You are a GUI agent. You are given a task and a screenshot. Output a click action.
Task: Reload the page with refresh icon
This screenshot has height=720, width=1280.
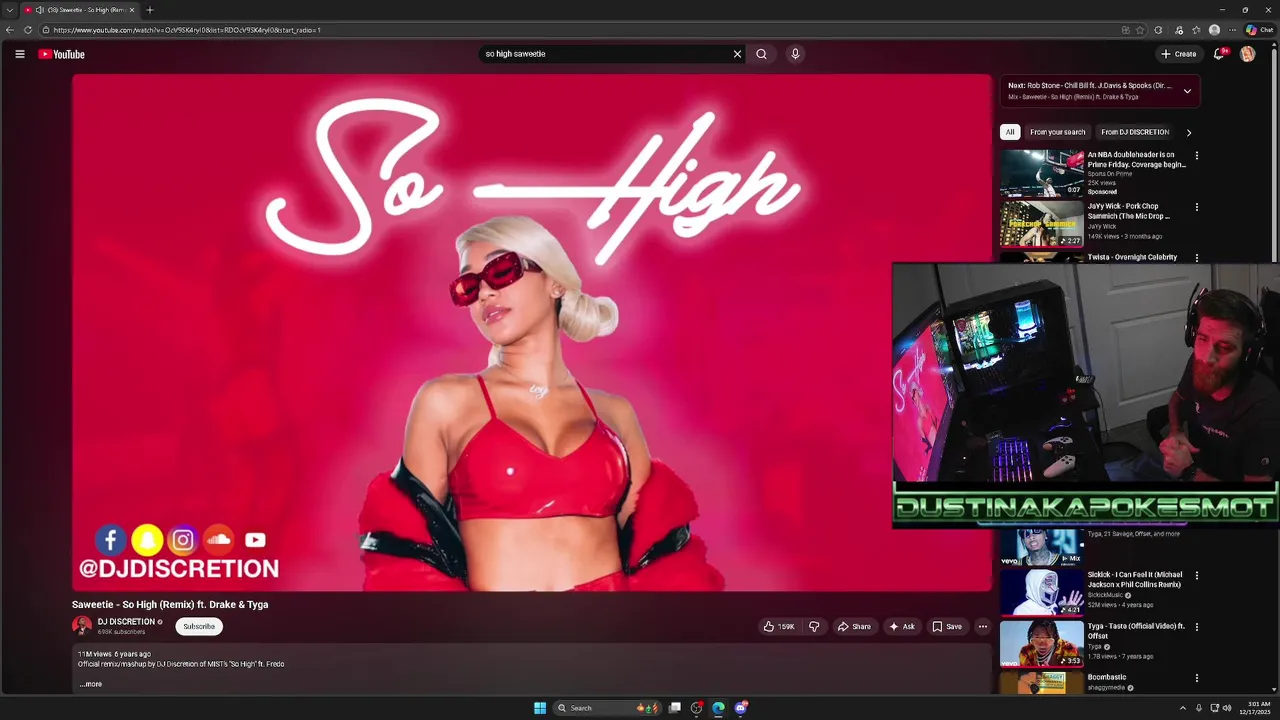pyautogui.click(x=28, y=30)
